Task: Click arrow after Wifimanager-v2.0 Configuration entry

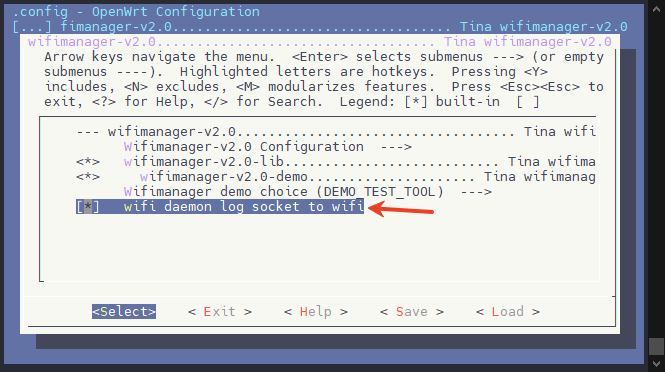Action: (396, 147)
